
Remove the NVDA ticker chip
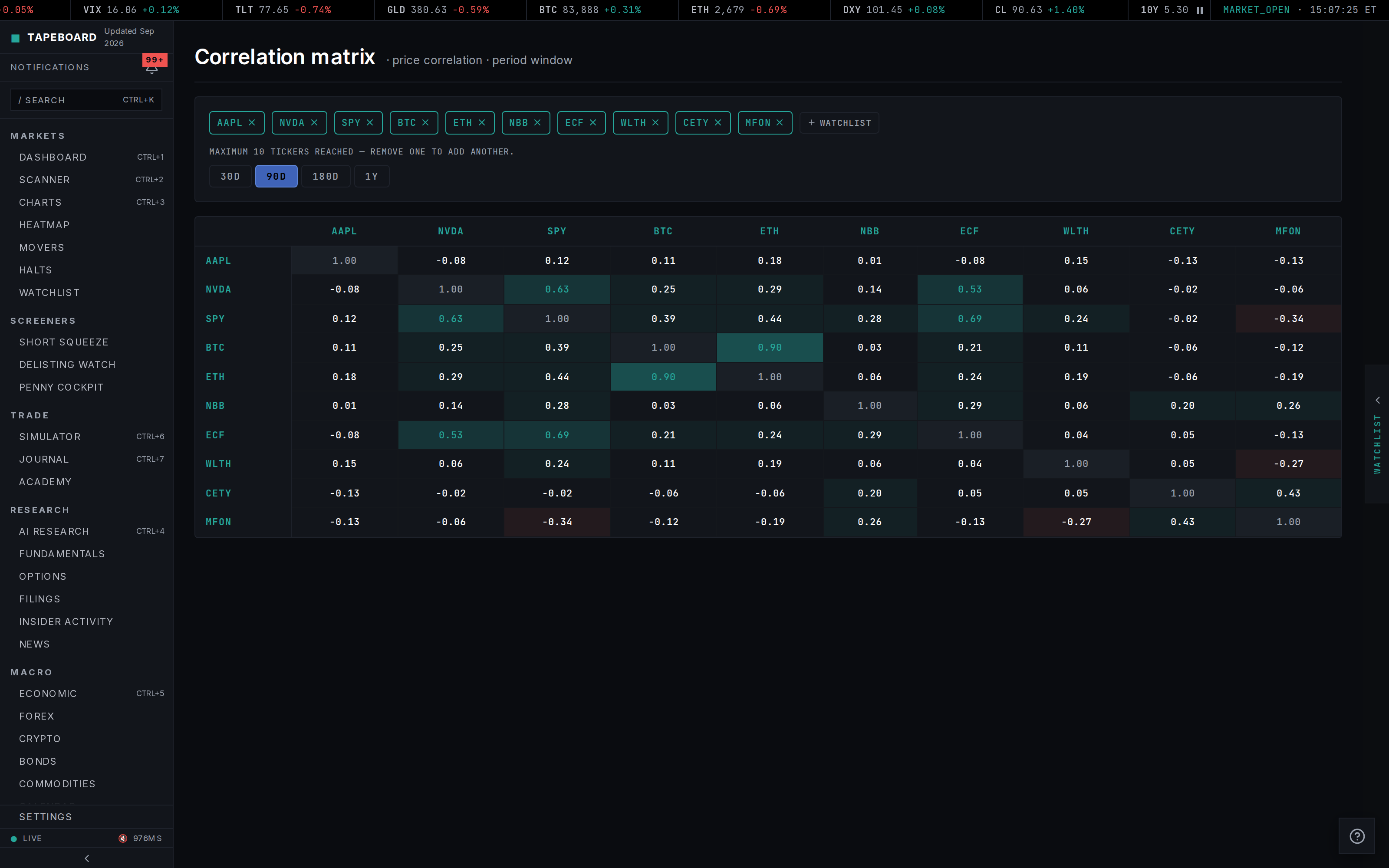tap(314, 123)
